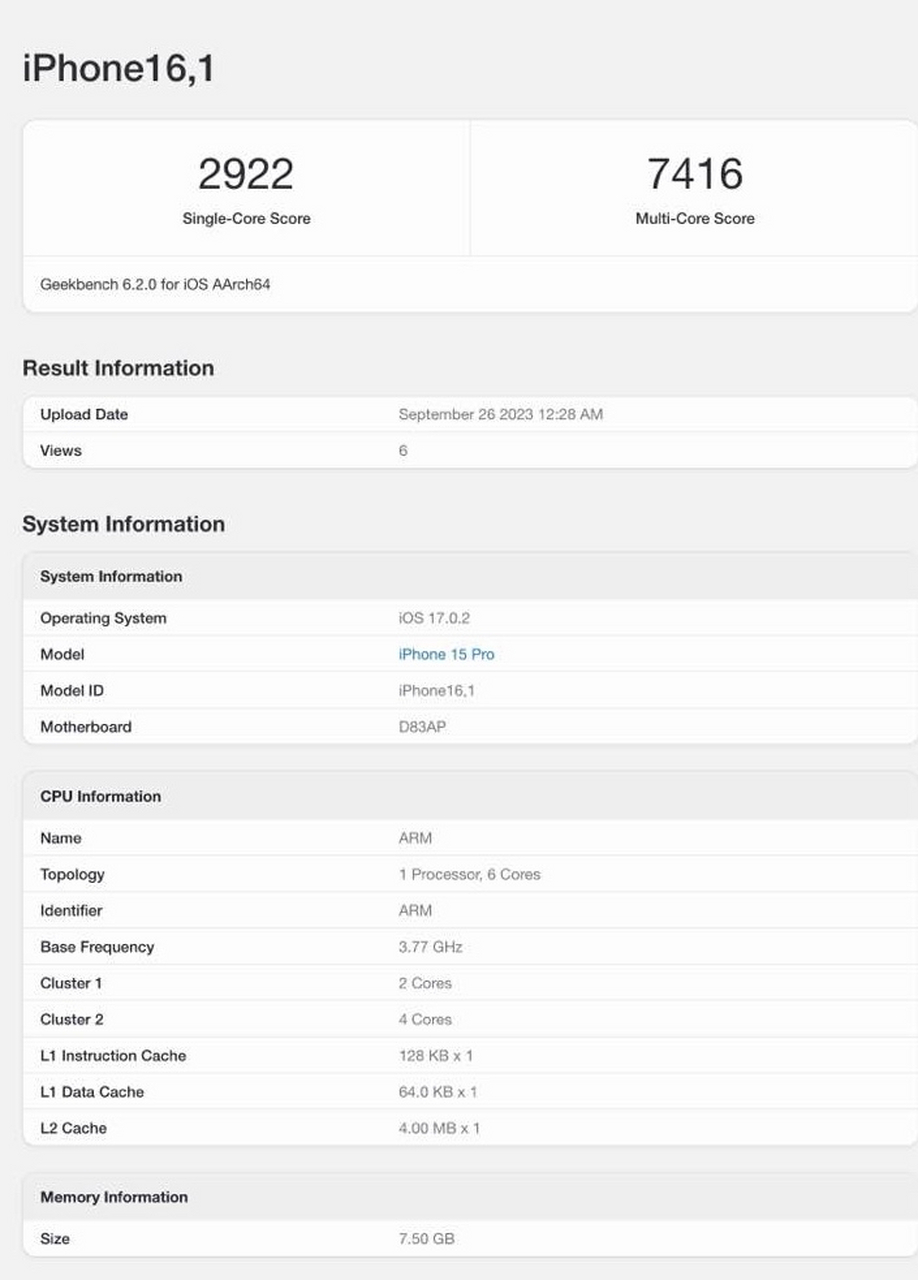Viewport: 918px width, 1280px height.
Task: Click the Result Information heading
Action: coord(118,368)
